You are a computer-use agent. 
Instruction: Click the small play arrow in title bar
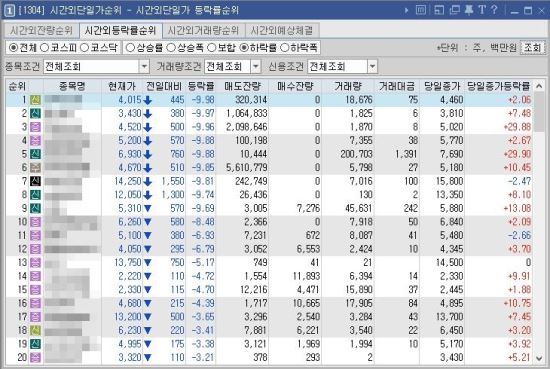click(407, 10)
